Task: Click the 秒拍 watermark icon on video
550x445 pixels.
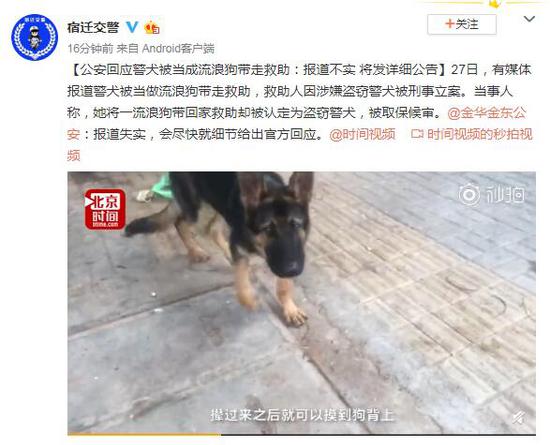Action: tap(491, 195)
